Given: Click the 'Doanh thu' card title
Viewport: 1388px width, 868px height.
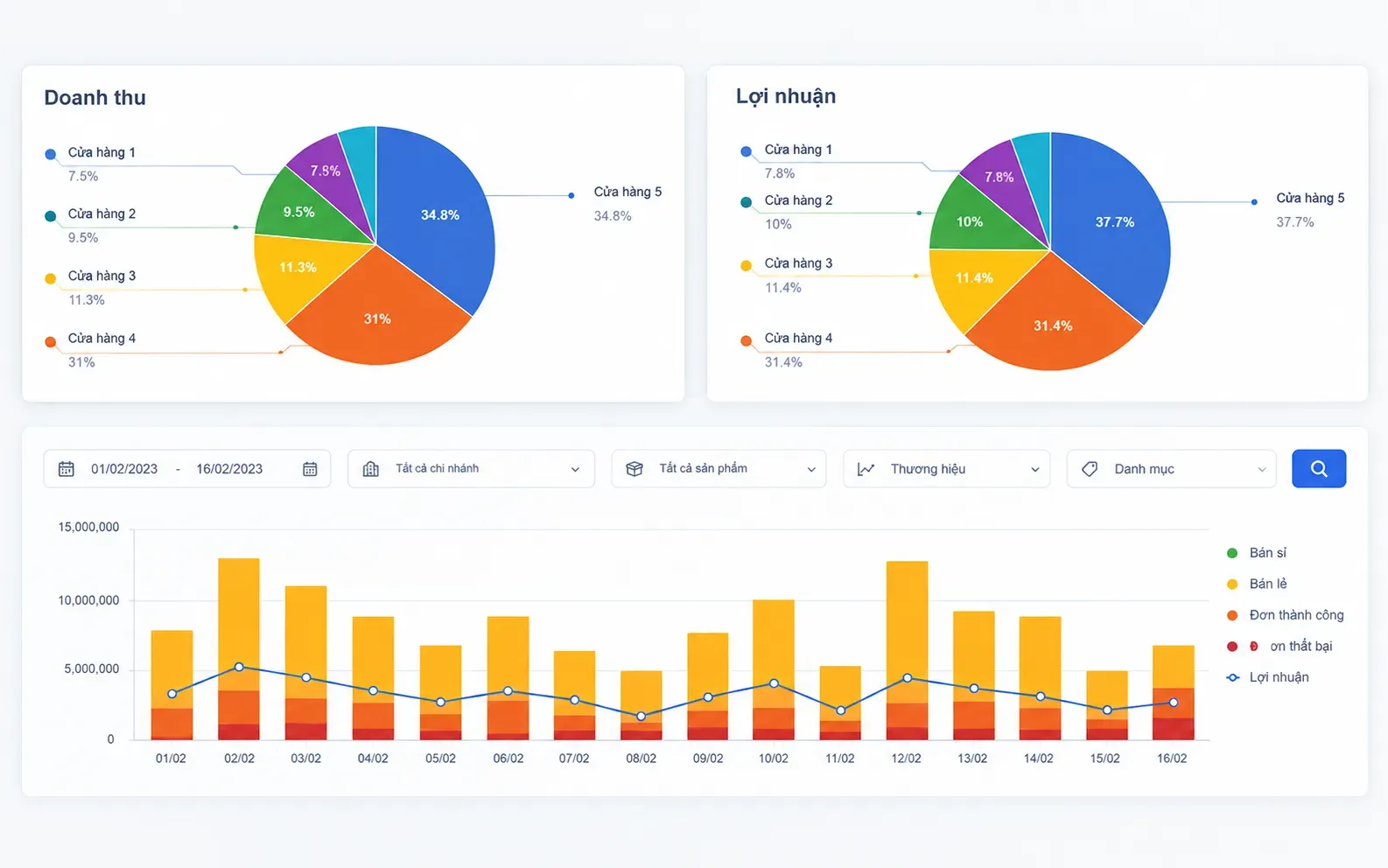Looking at the screenshot, I should pos(95,98).
